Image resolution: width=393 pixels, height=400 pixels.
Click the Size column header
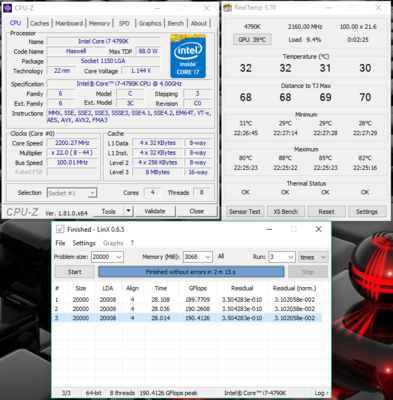click(81, 288)
